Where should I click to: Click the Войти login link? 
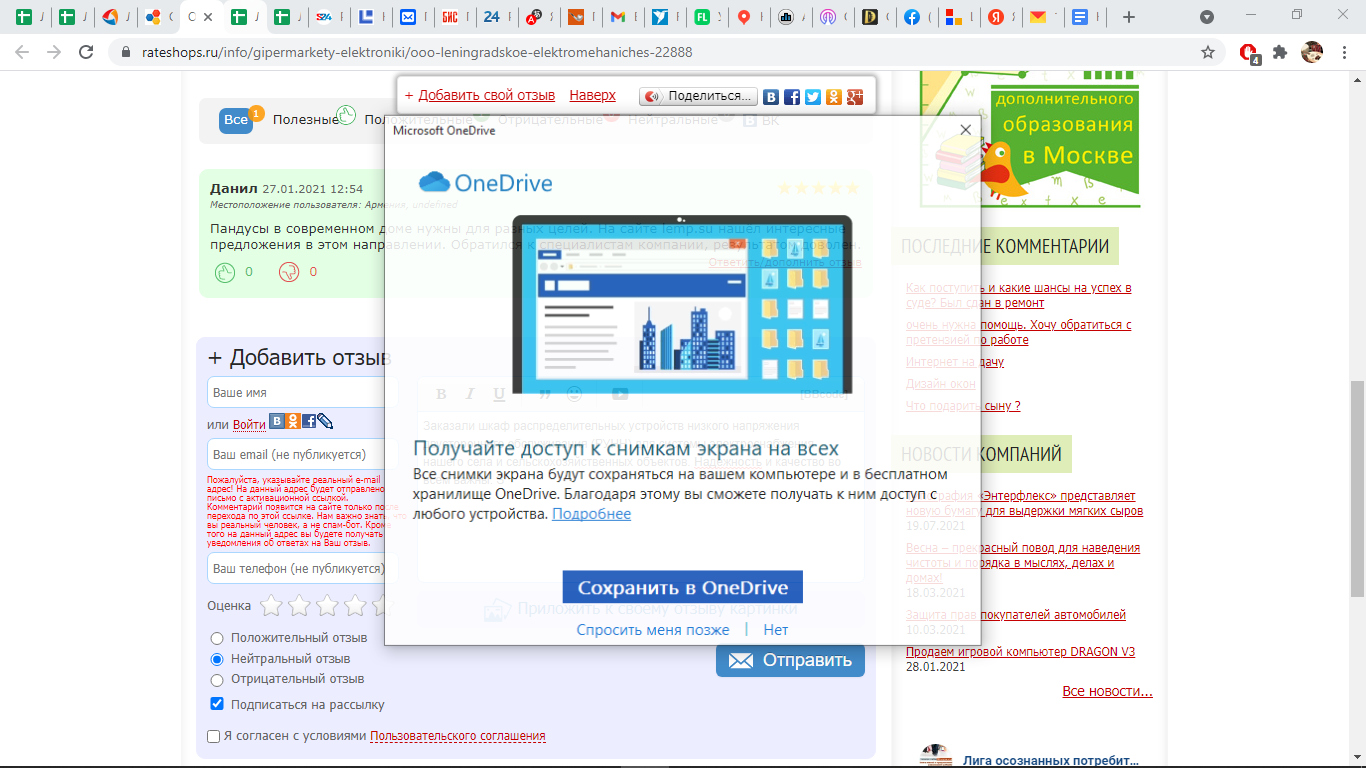tap(249, 425)
